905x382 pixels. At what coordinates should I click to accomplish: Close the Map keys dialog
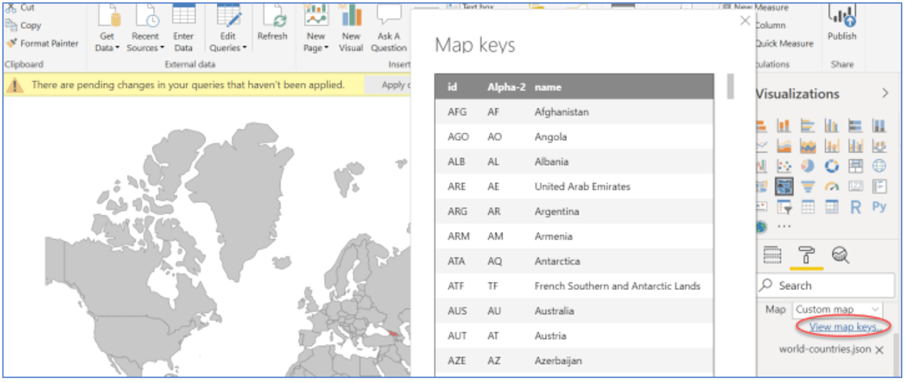pyautogui.click(x=745, y=21)
